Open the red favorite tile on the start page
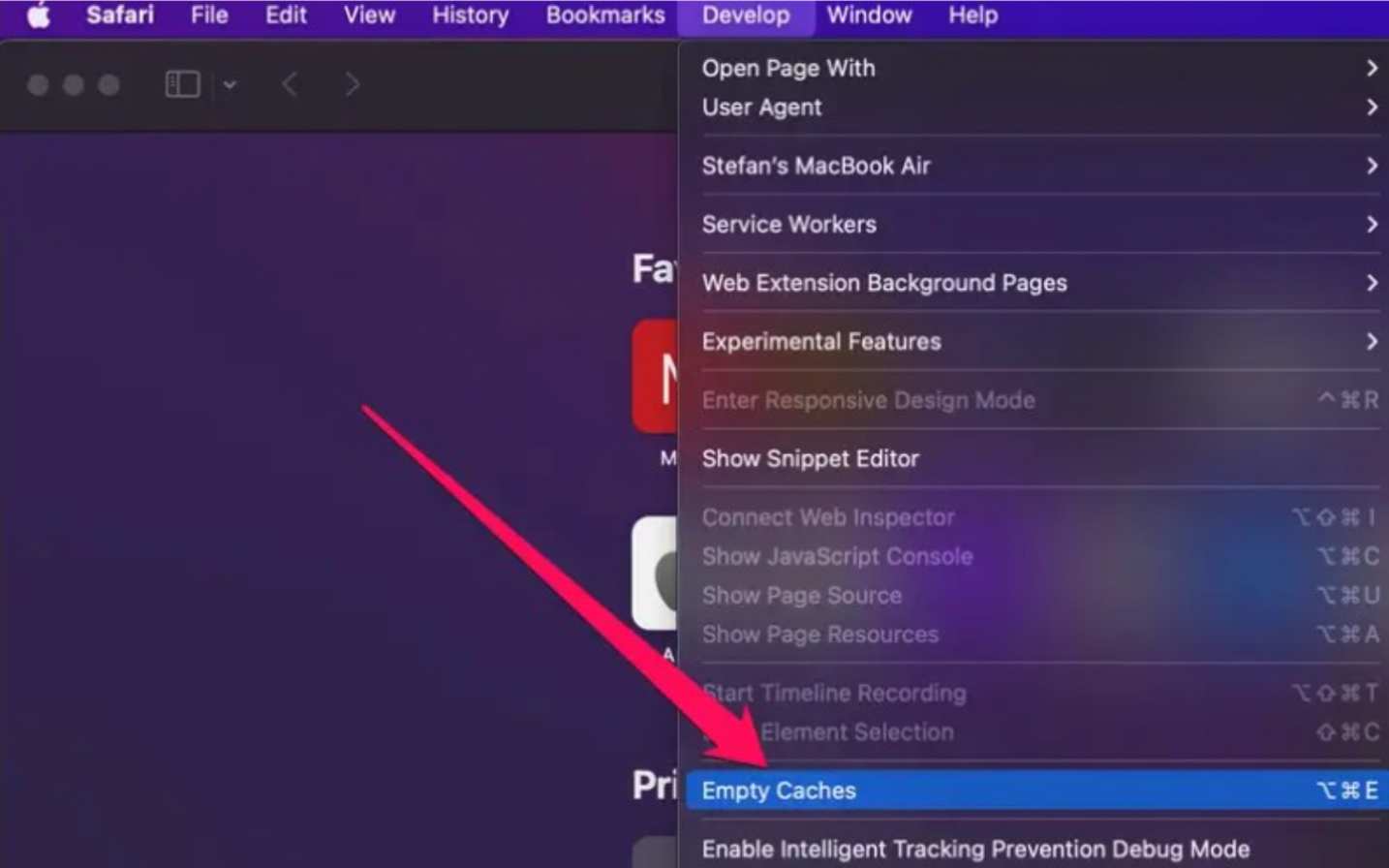Image resolution: width=1389 pixels, height=868 pixels. [656, 376]
